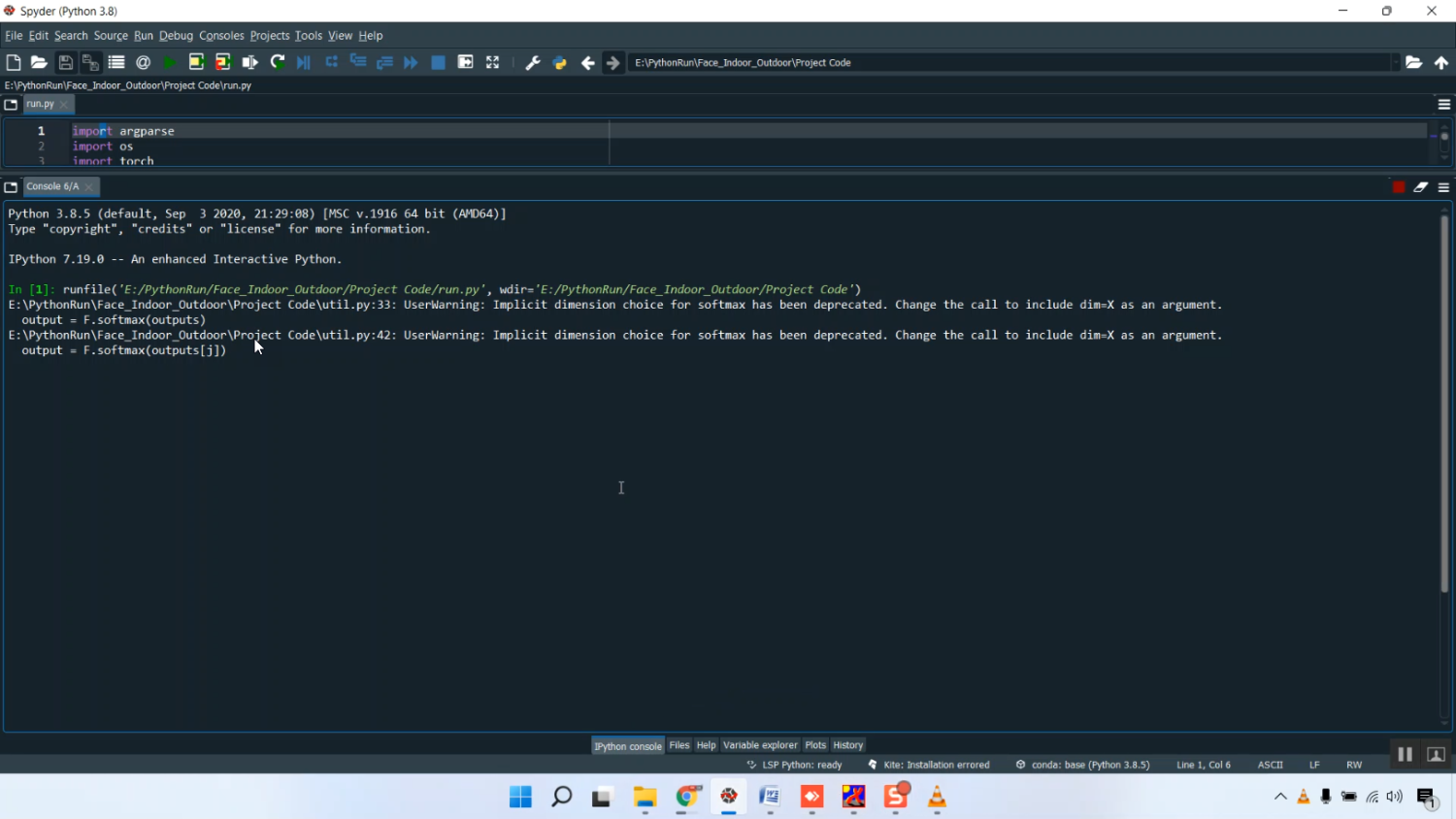The image size is (1456, 819).
Task: Expand the working directory path dropdown
Action: click(1396, 62)
